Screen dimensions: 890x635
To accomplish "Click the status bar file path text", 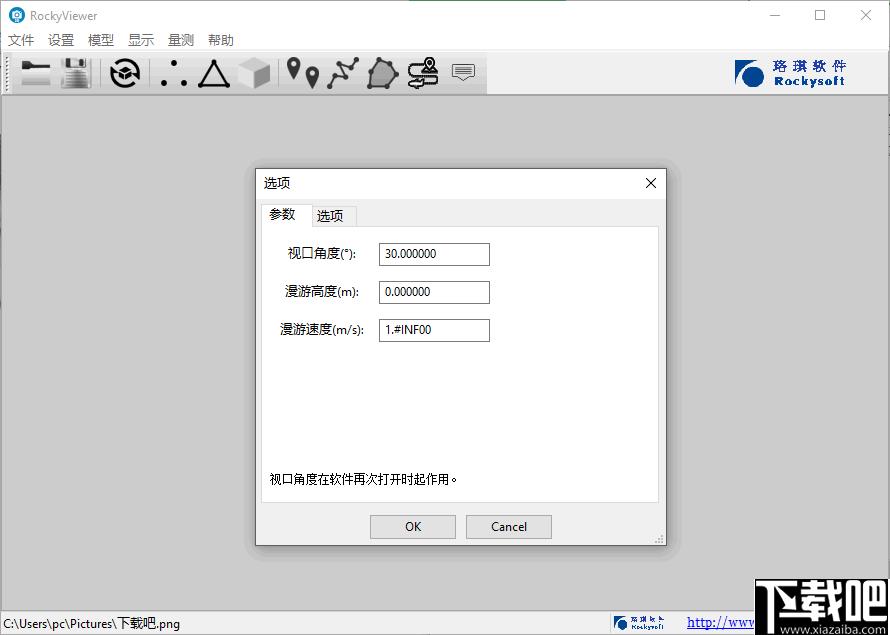I will pyautogui.click(x=91, y=624).
